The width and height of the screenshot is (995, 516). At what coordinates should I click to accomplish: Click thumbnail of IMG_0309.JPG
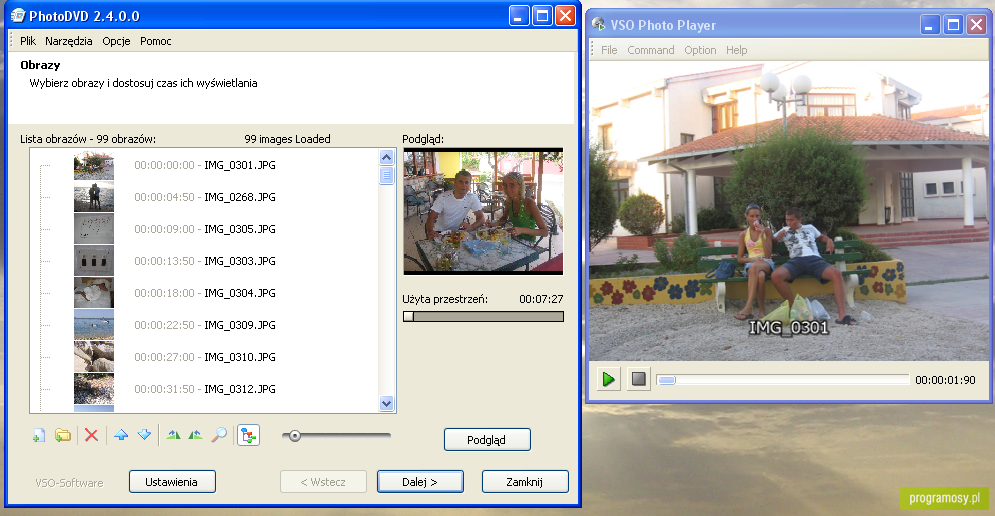click(x=94, y=324)
